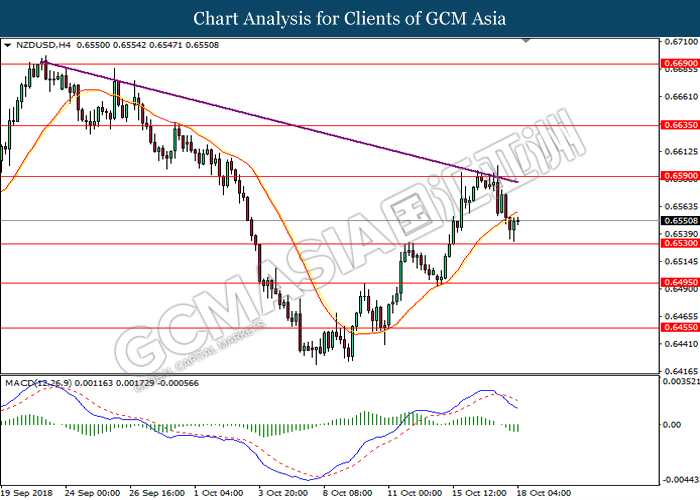Click the 0.65635 axis value
The width and height of the screenshot is (700, 500).
click(681, 207)
